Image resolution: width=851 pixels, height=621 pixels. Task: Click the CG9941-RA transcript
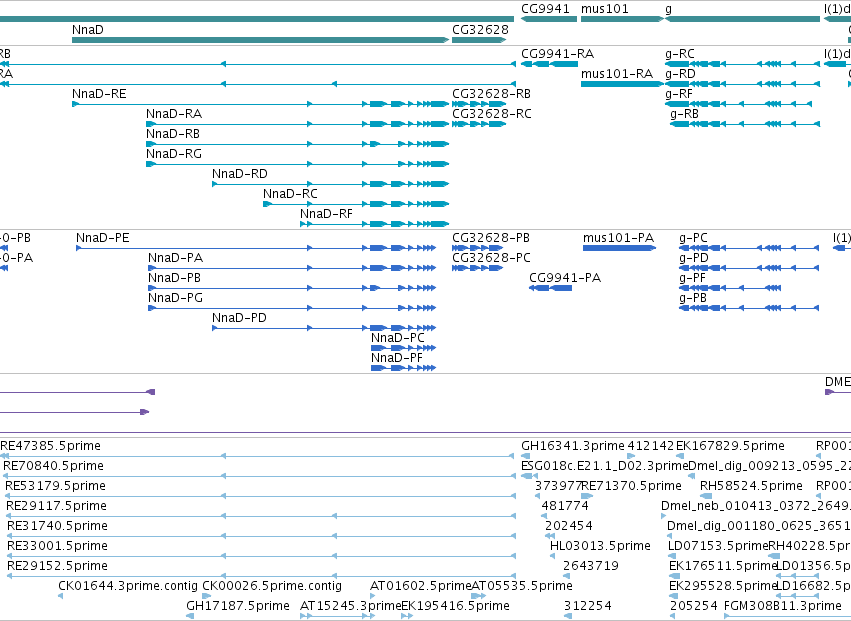549,64
